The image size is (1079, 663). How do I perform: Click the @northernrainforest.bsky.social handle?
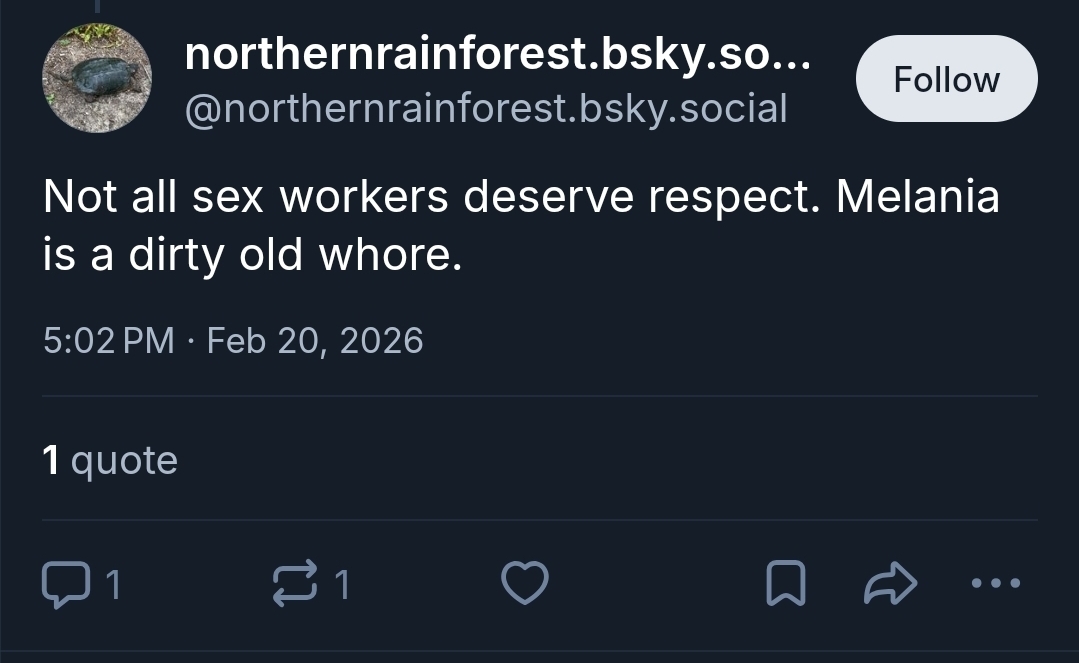tap(486, 107)
